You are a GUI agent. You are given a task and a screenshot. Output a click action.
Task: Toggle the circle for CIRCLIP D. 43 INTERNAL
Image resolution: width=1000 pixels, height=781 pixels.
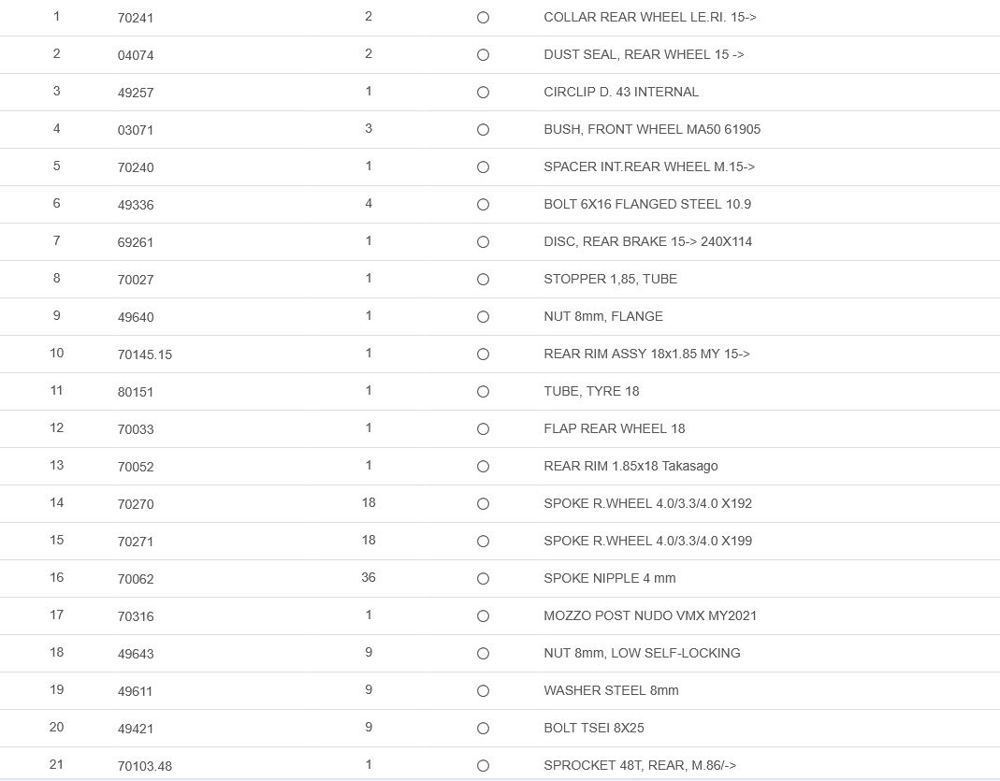click(483, 92)
